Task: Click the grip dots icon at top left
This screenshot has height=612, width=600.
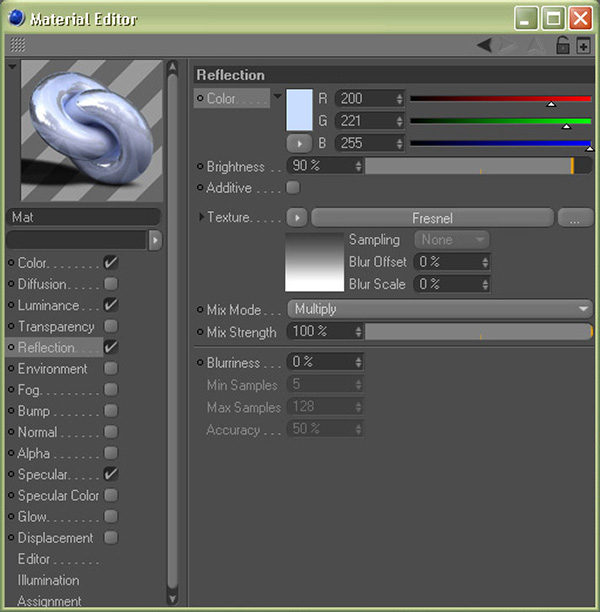Action: [x=18, y=45]
